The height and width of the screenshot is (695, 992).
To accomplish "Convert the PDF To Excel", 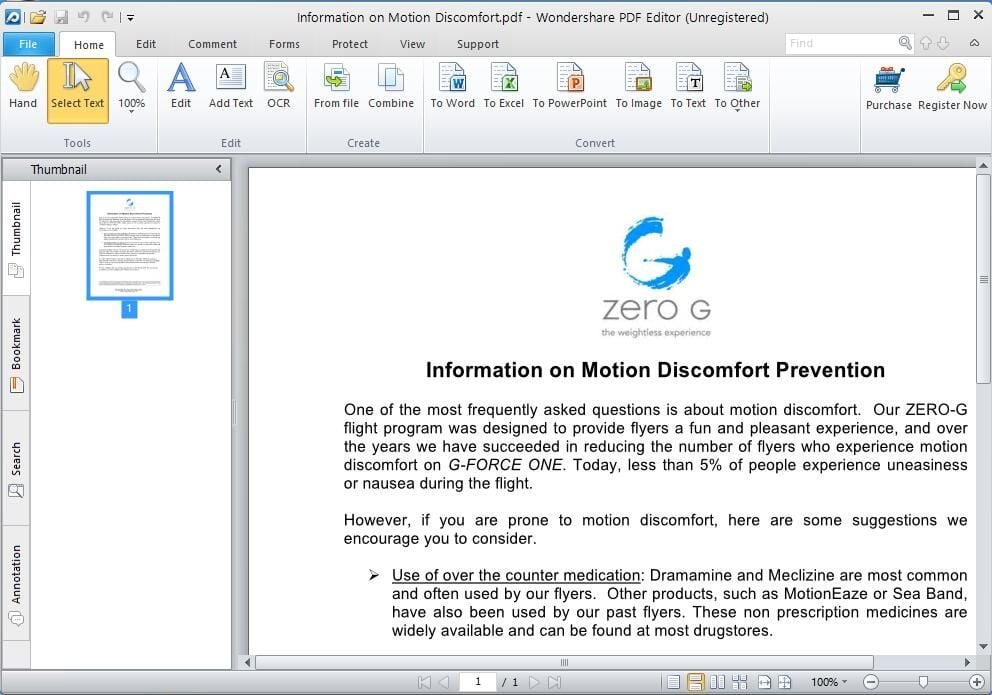I will [x=504, y=86].
